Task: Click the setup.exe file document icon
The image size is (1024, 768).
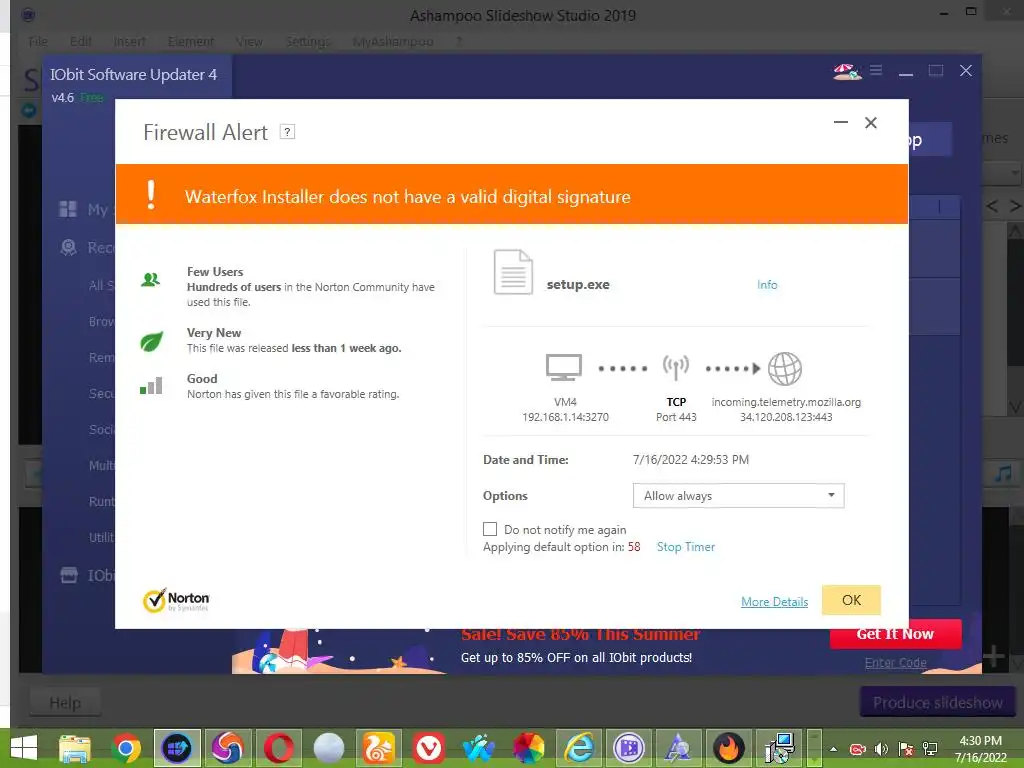Action: coord(513,272)
